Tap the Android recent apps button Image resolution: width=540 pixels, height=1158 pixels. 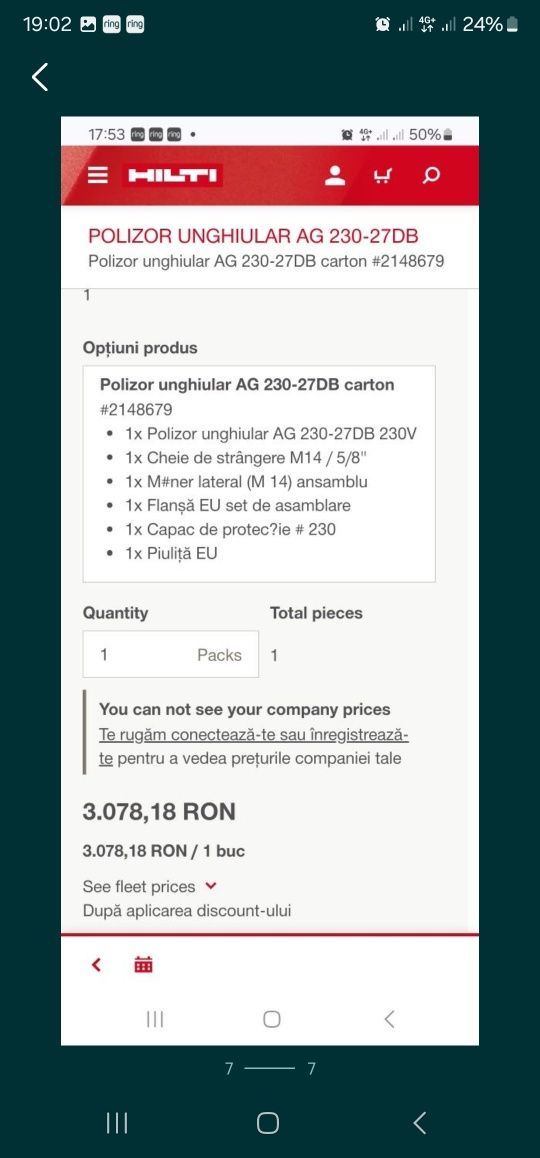point(117,1123)
